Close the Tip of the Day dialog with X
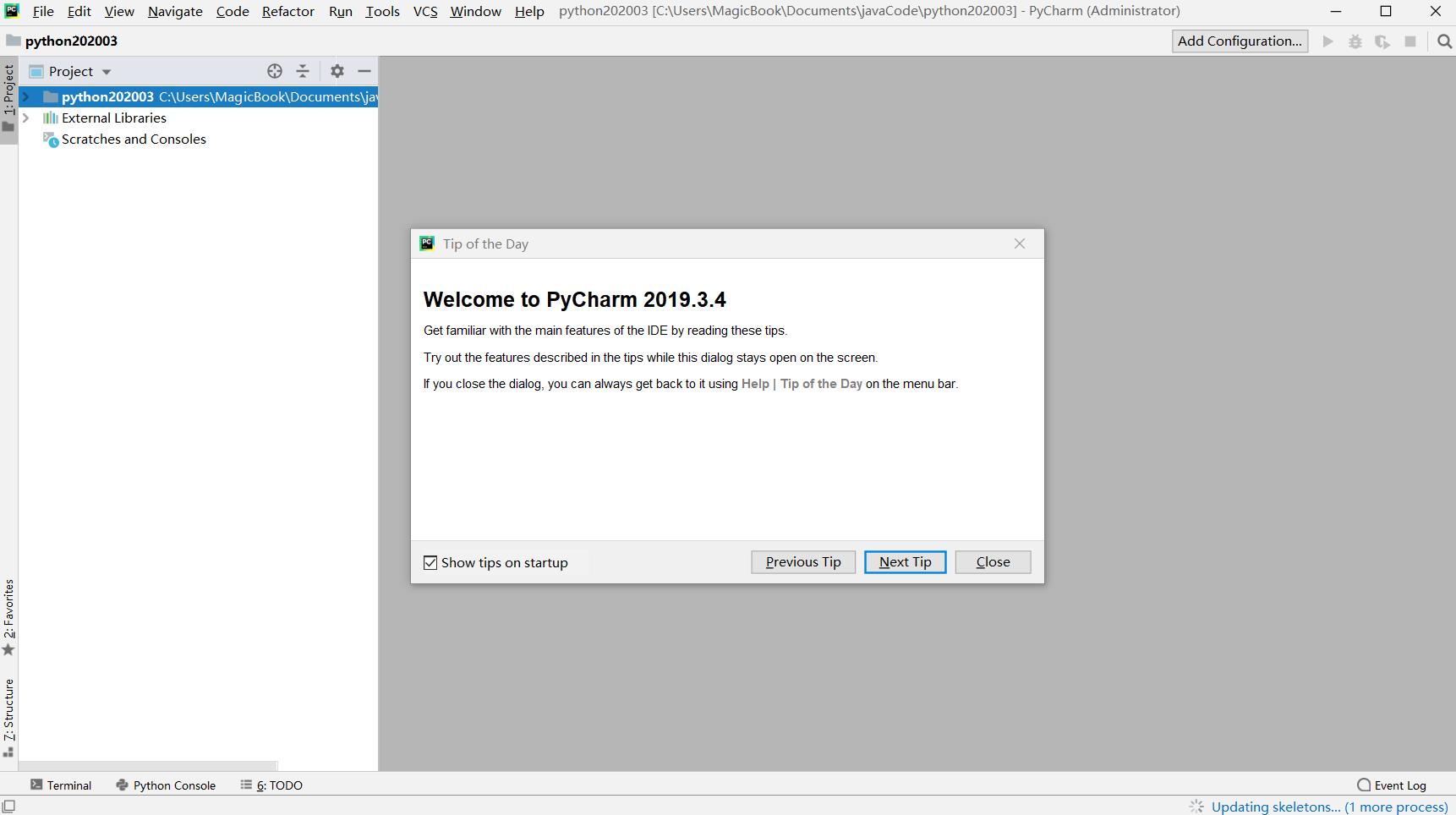Screen dimensions: 1456x815 [1020, 243]
